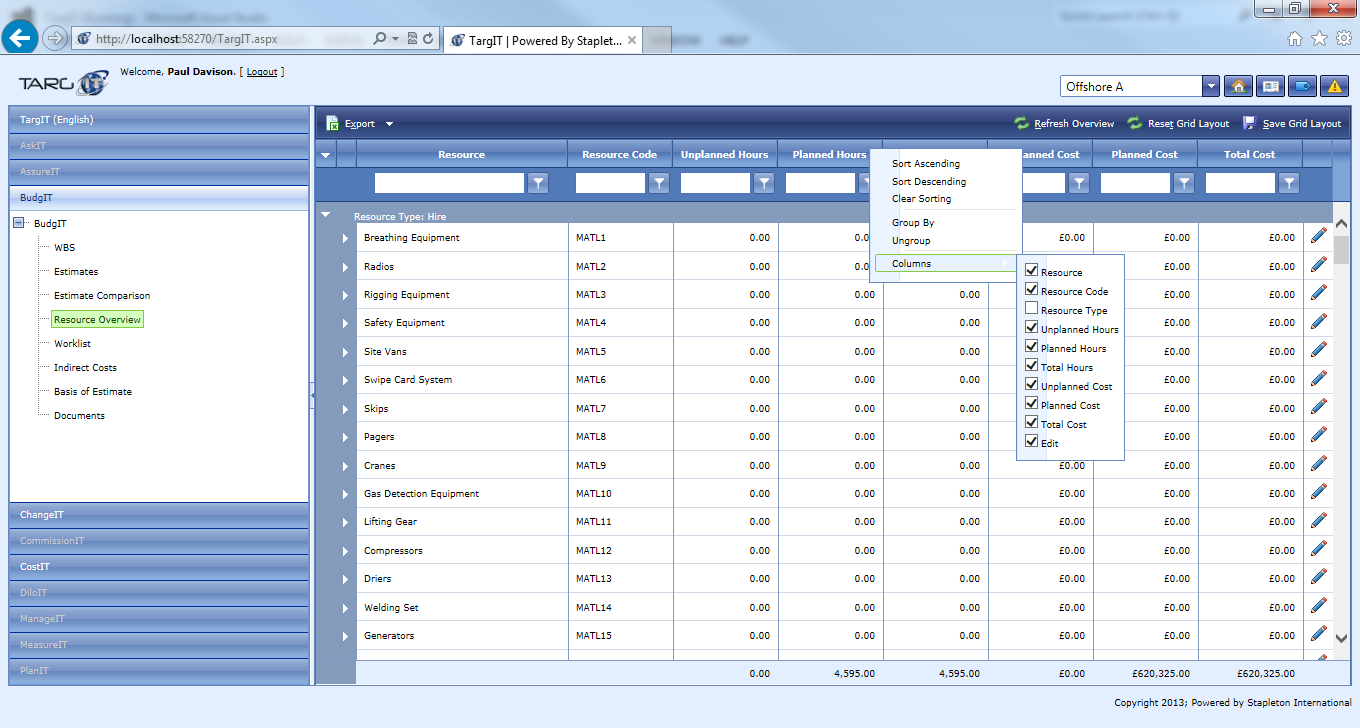Image resolution: width=1360 pixels, height=728 pixels.
Task: Expand the Generators row
Action: pos(345,636)
